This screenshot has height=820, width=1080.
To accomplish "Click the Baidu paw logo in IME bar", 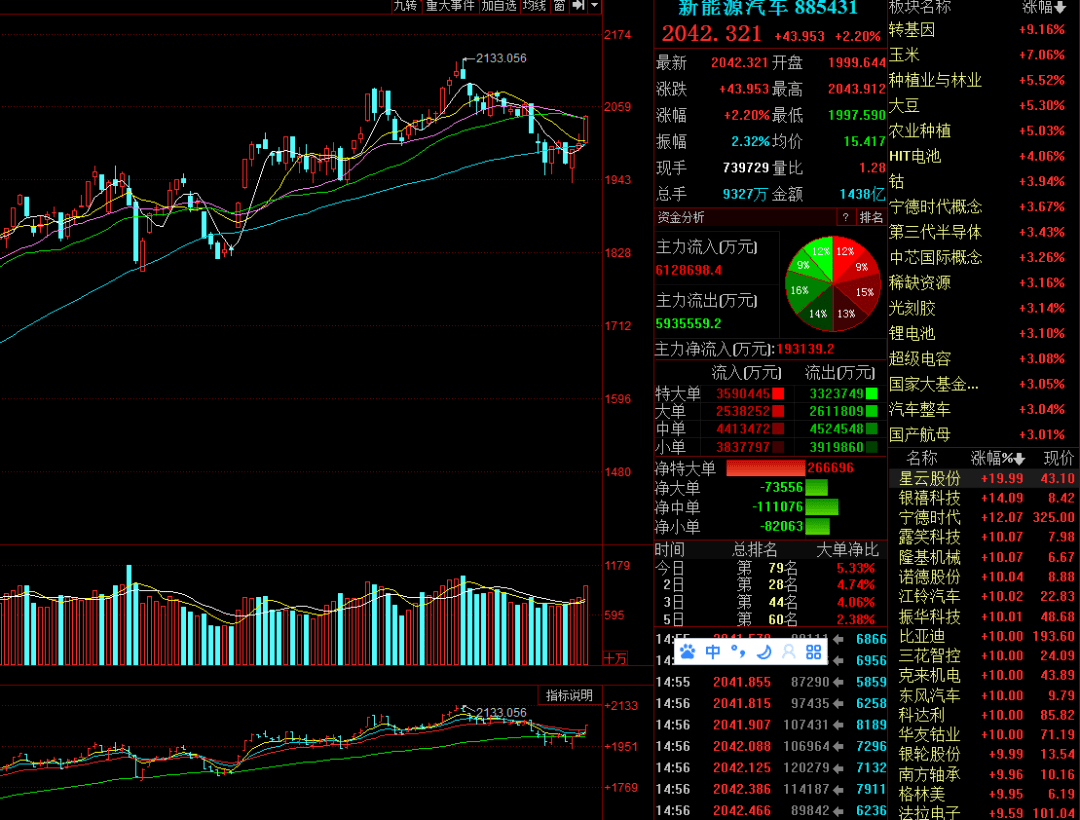I will point(688,652).
